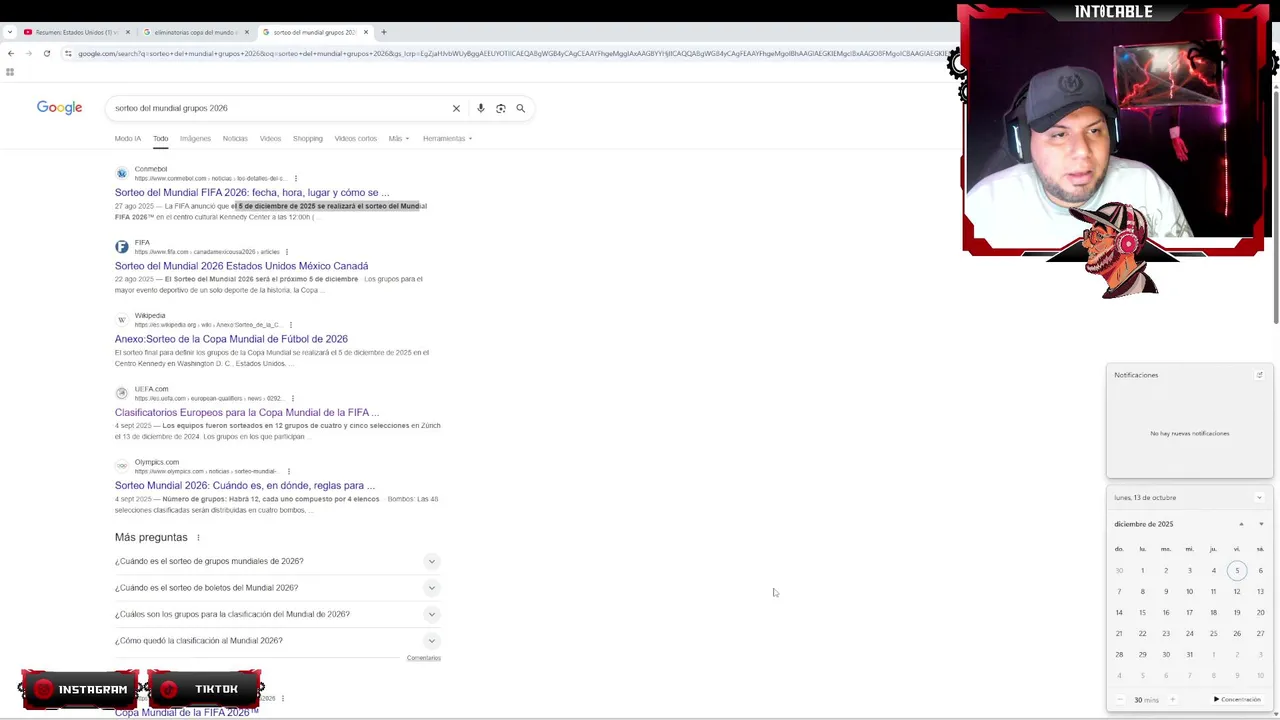Close the sorteo del mundial grupos tab
This screenshot has width=1280, height=720.
click(366, 32)
